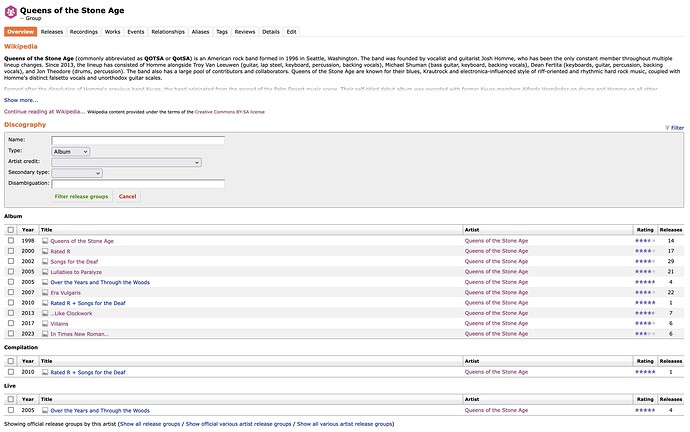This screenshot has height=432, width=690.
Task: Check the Live table's 2005 row checkbox
Action: pyautogui.click(x=11, y=410)
